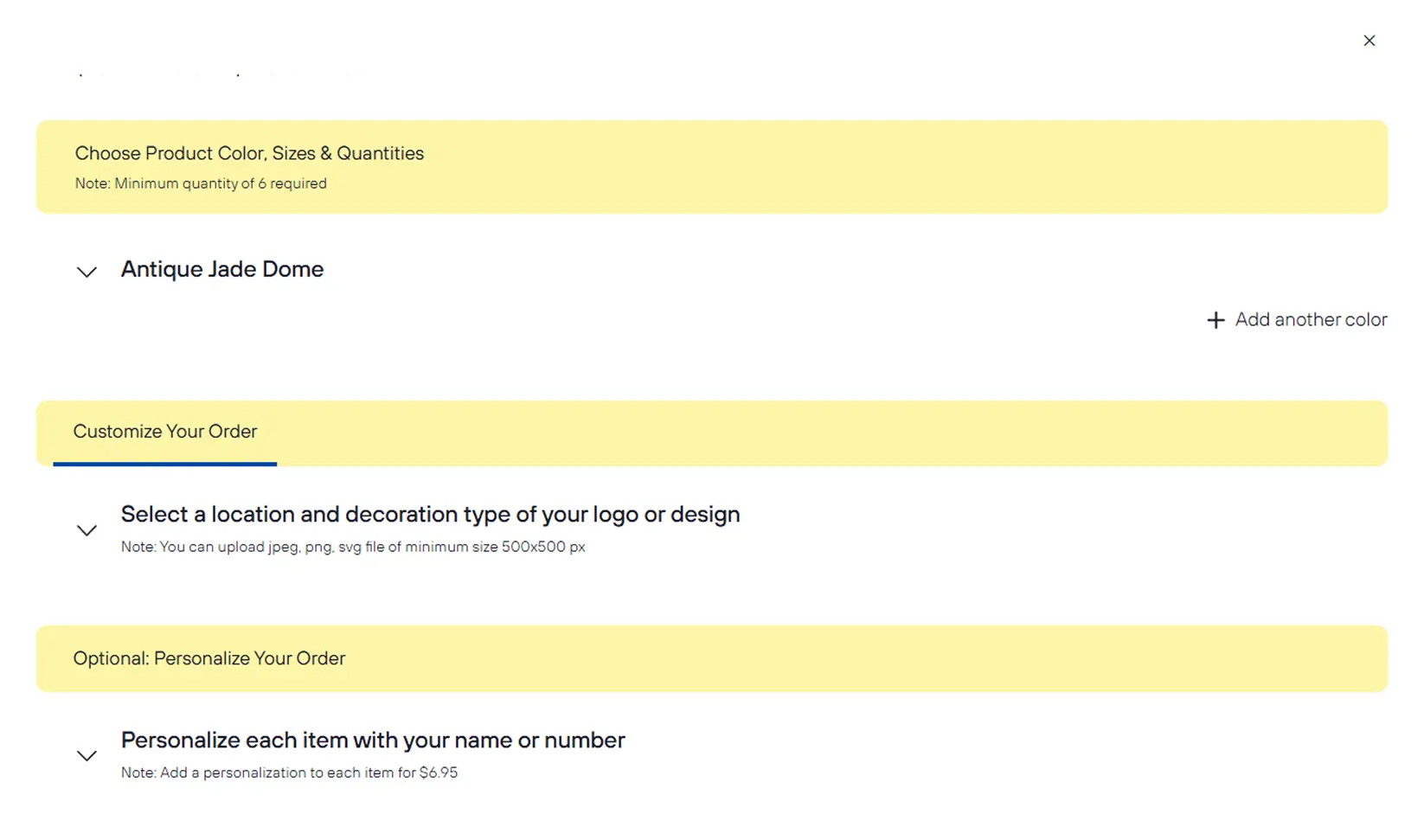Click the 'Minimum quantity of 6 required' note
This screenshot has height=840, width=1424.
(201, 183)
